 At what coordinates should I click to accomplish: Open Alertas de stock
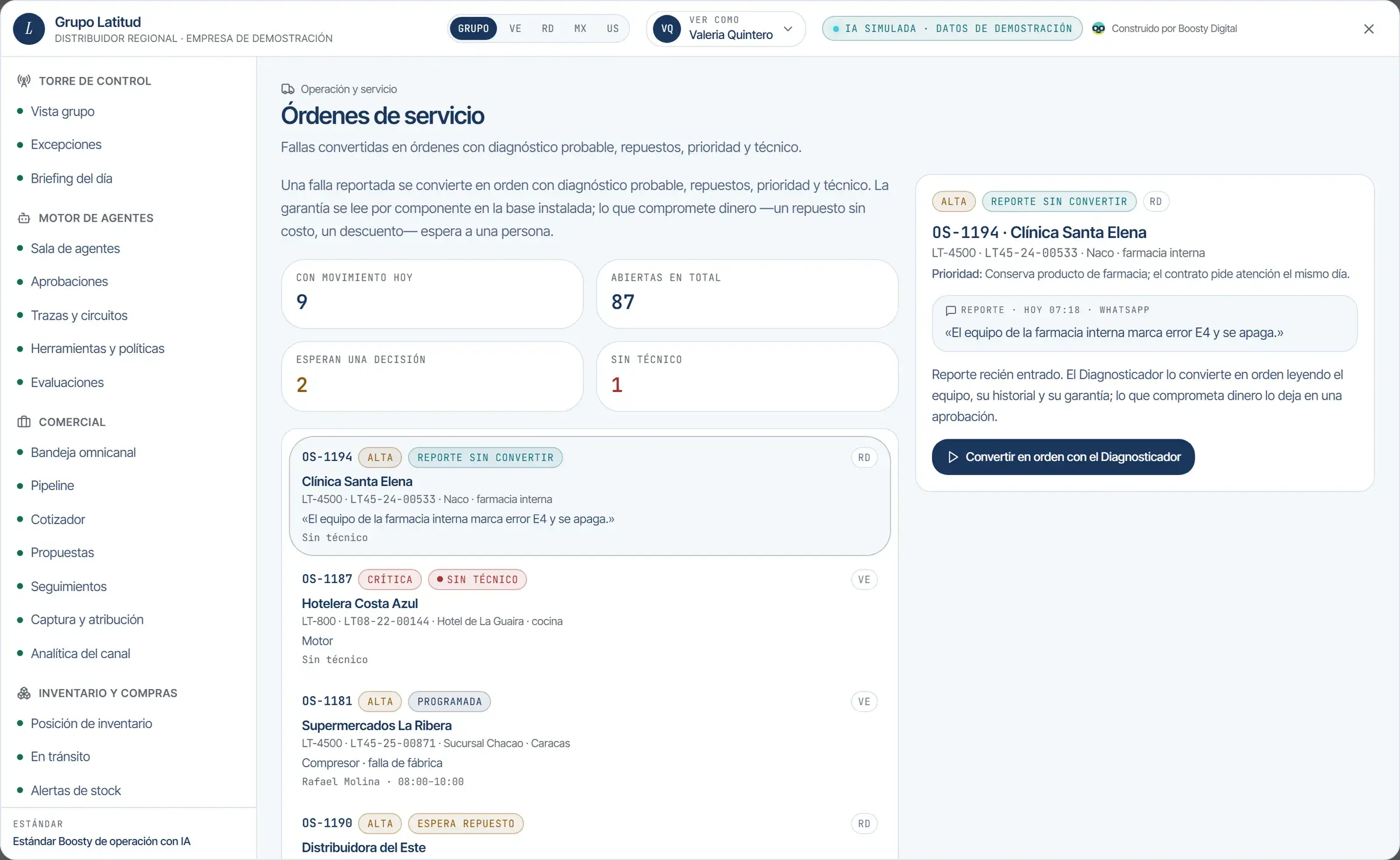pyautogui.click(x=75, y=791)
